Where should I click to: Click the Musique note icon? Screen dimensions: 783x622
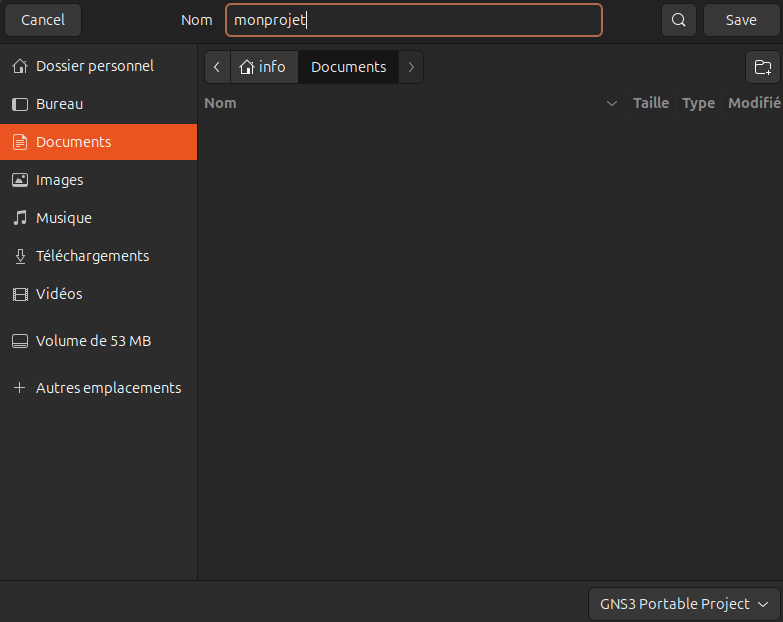coord(19,218)
